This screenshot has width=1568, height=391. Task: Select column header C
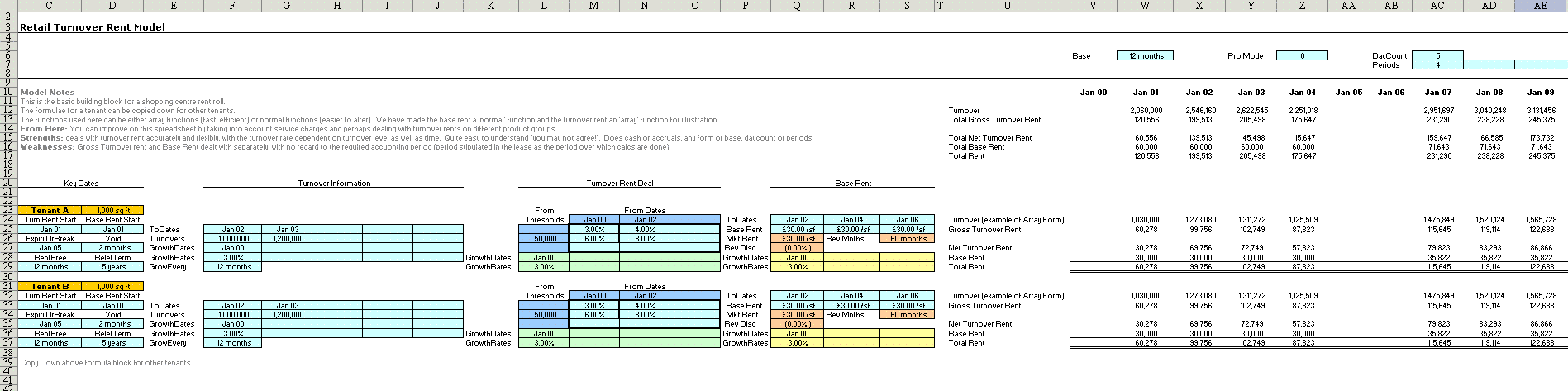tap(50, 6)
